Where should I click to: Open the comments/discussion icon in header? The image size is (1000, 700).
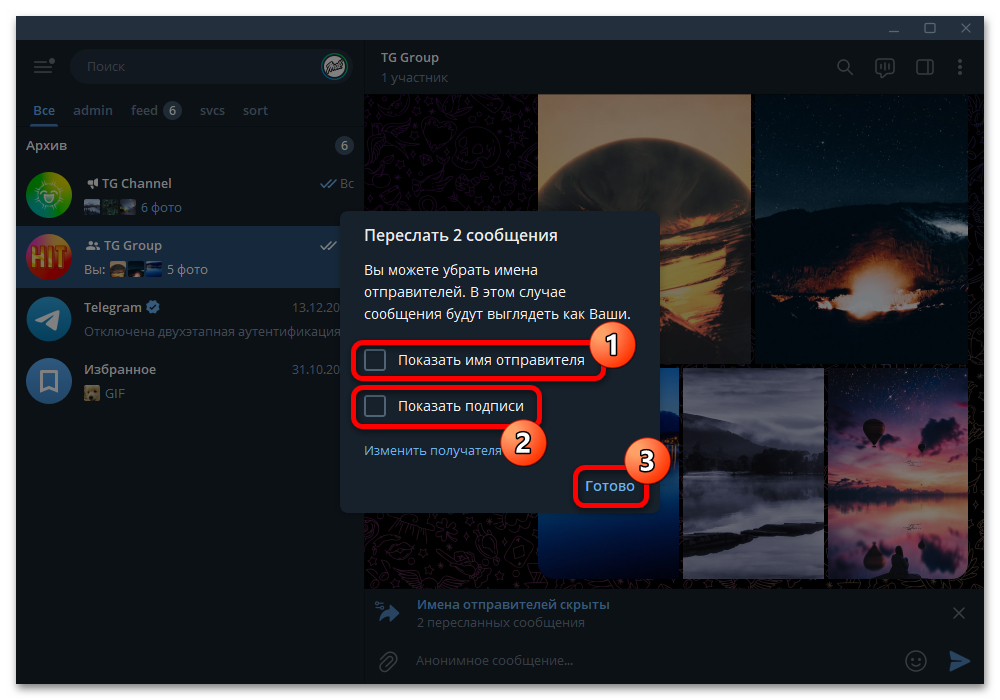885,68
